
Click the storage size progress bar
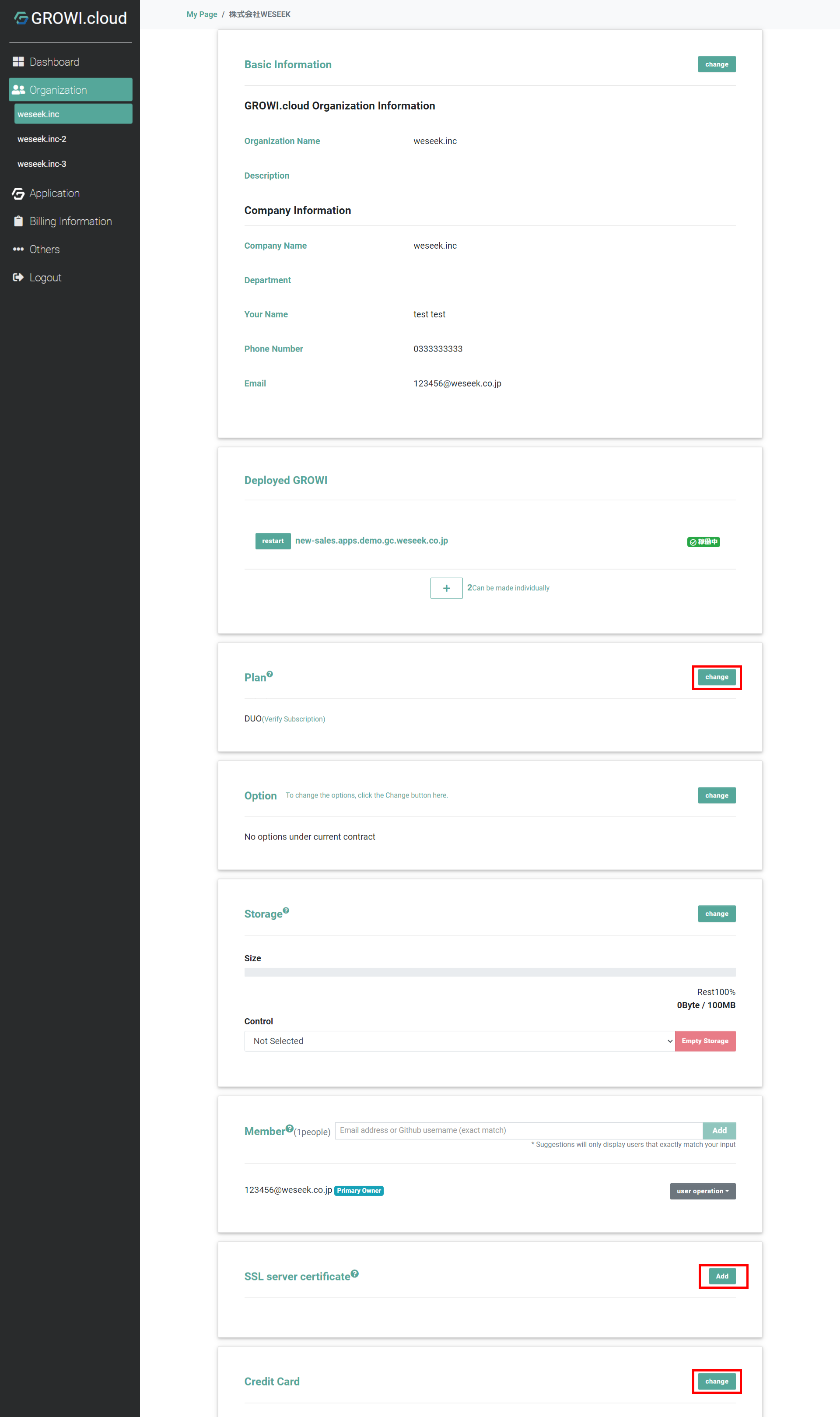click(x=490, y=972)
